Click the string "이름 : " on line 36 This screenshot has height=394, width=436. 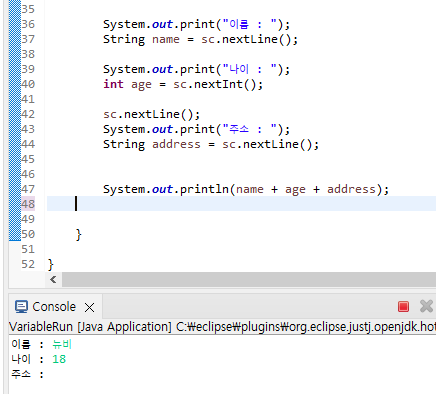(250, 24)
